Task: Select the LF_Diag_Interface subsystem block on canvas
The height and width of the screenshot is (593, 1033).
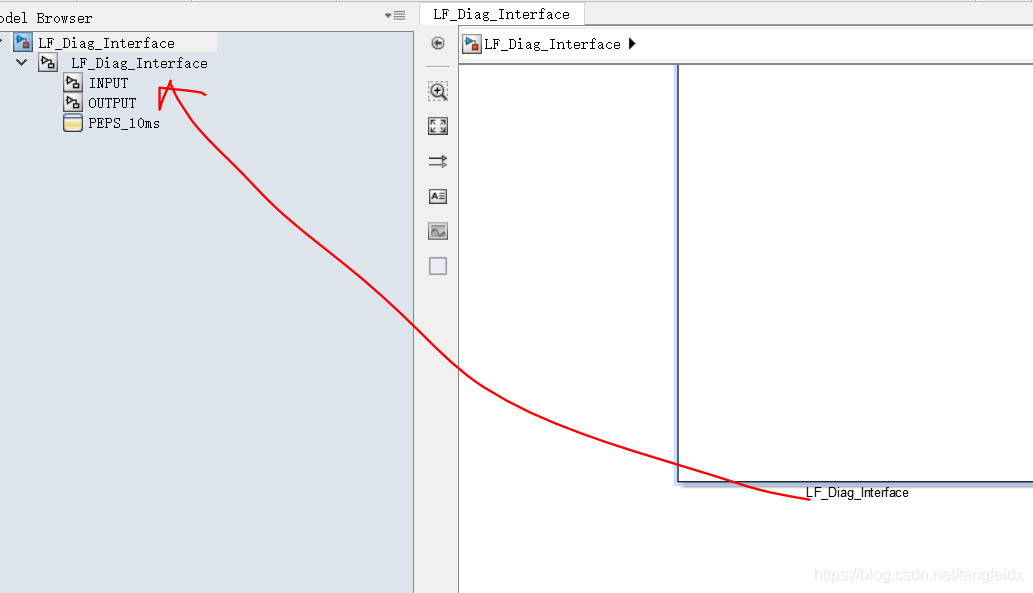Action: click(855, 274)
